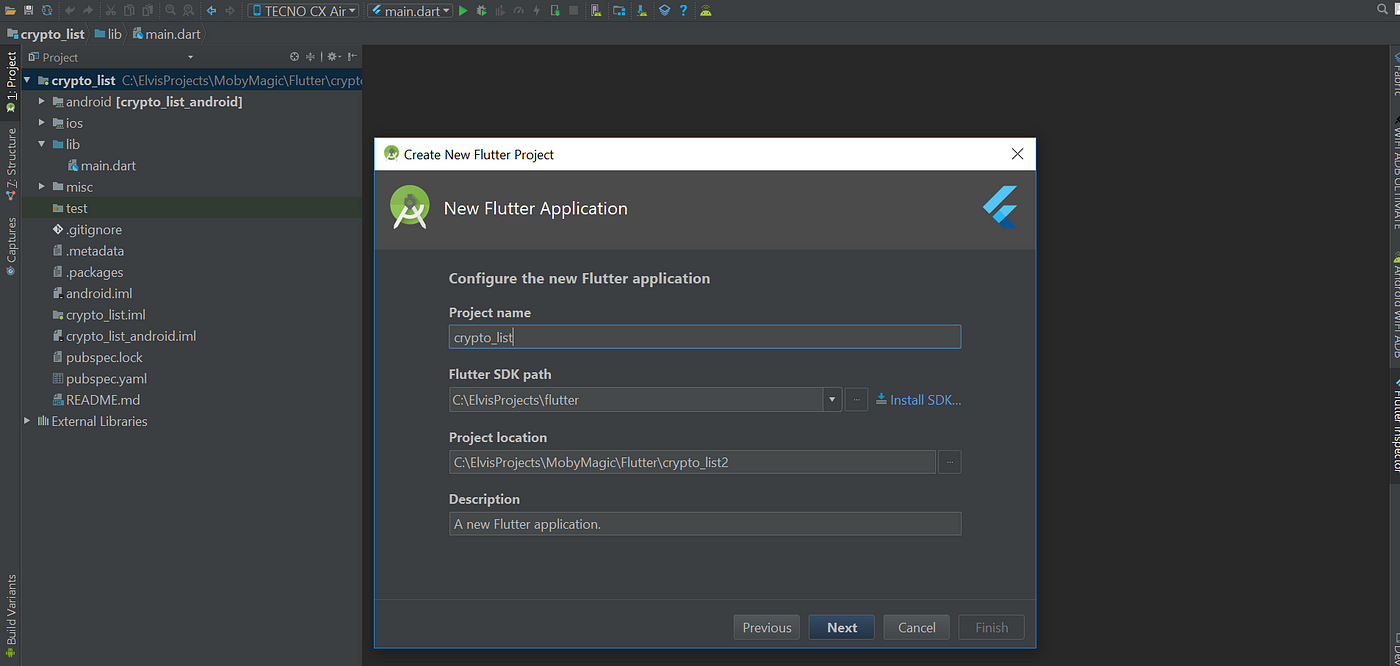
Task: Run the app with green play icon
Action: (462, 10)
